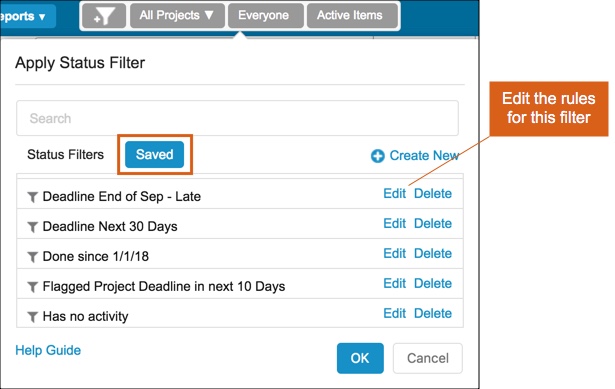615x389 pixels.
Task: Click funnel icon next to Has no activity
Action: (x=33, y=316)
